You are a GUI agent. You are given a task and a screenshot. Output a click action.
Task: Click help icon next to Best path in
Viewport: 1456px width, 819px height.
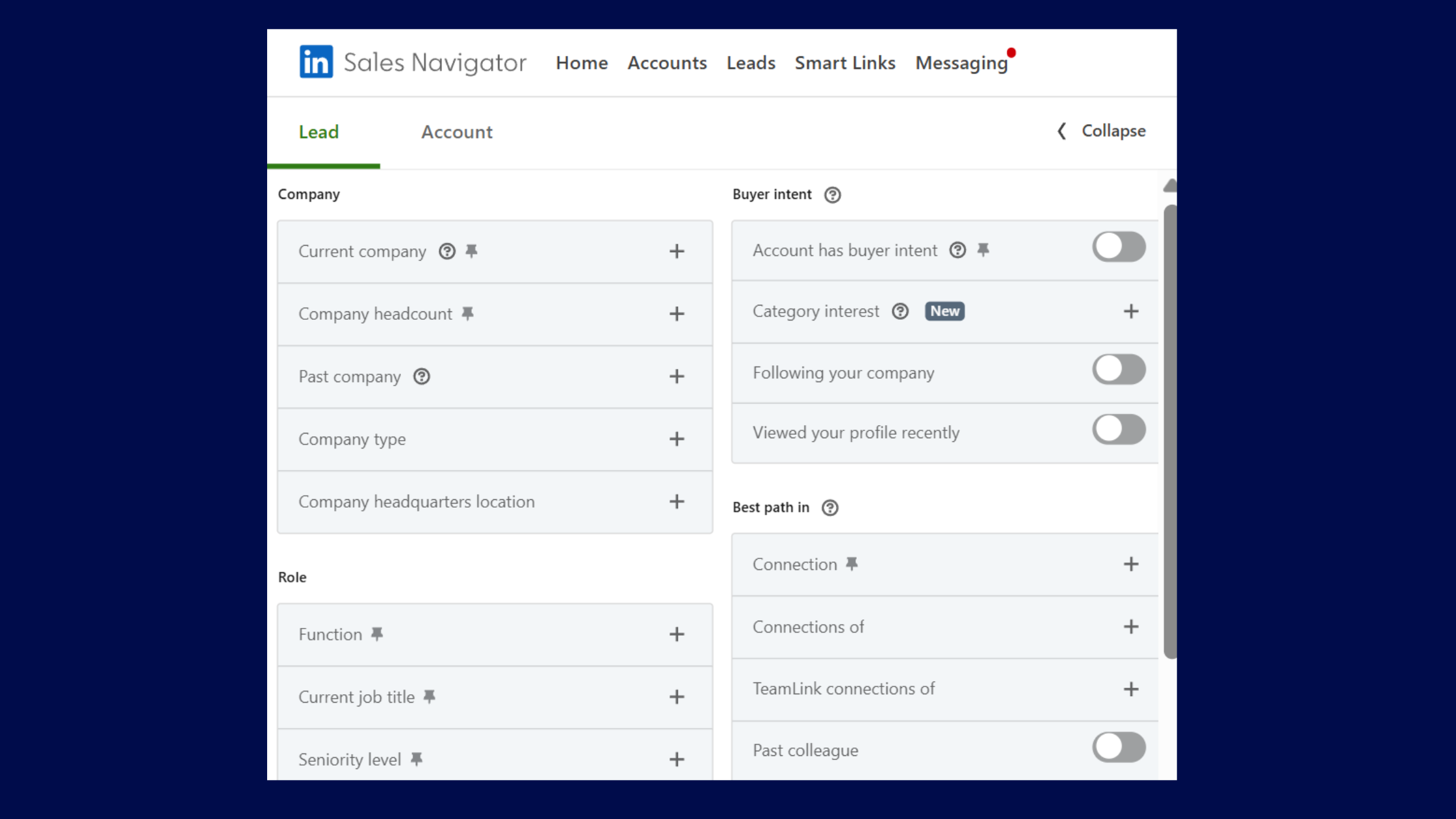pos(829,508)
